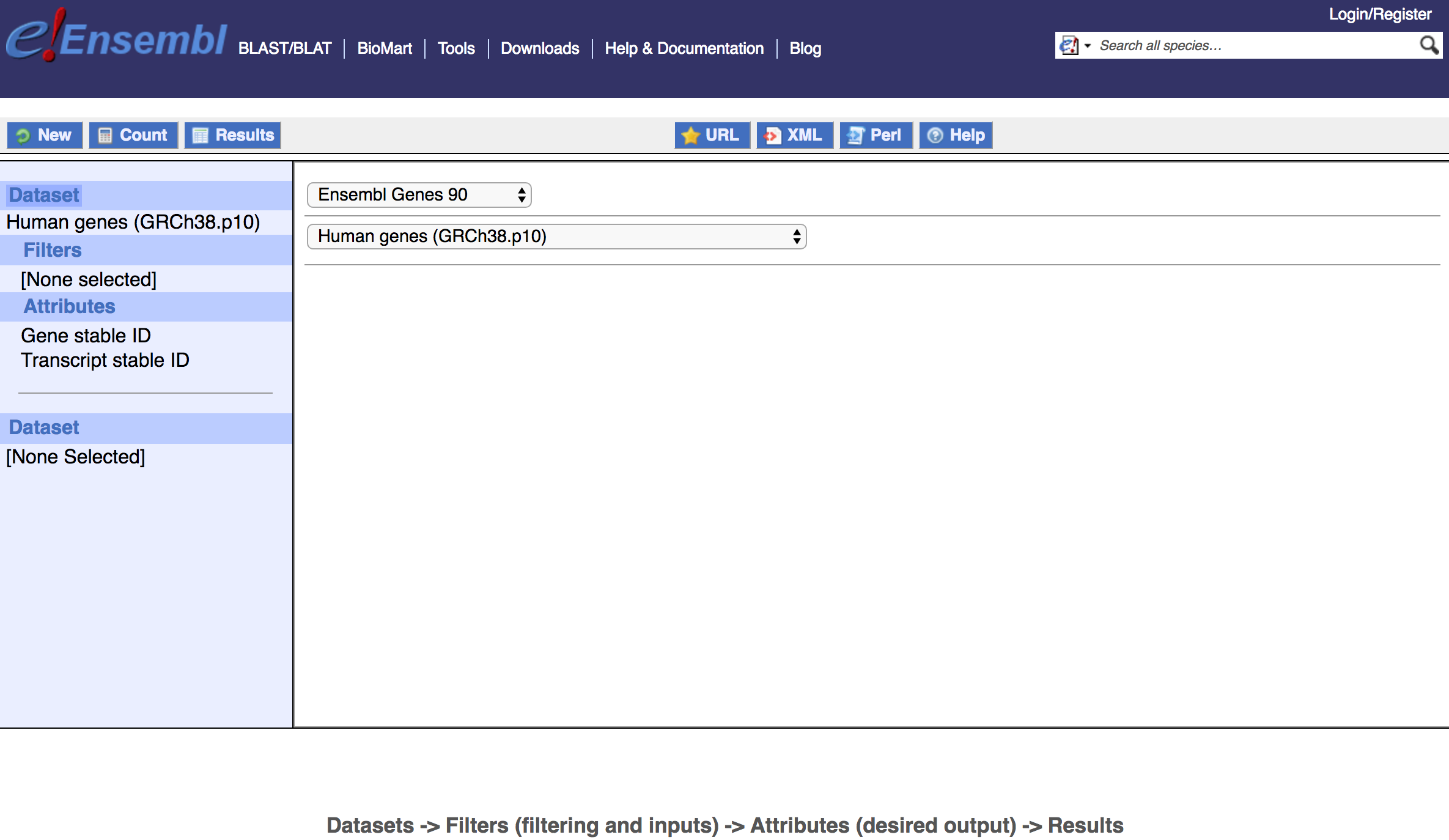Open the Human genes dataset dropdown

[557, 237]
